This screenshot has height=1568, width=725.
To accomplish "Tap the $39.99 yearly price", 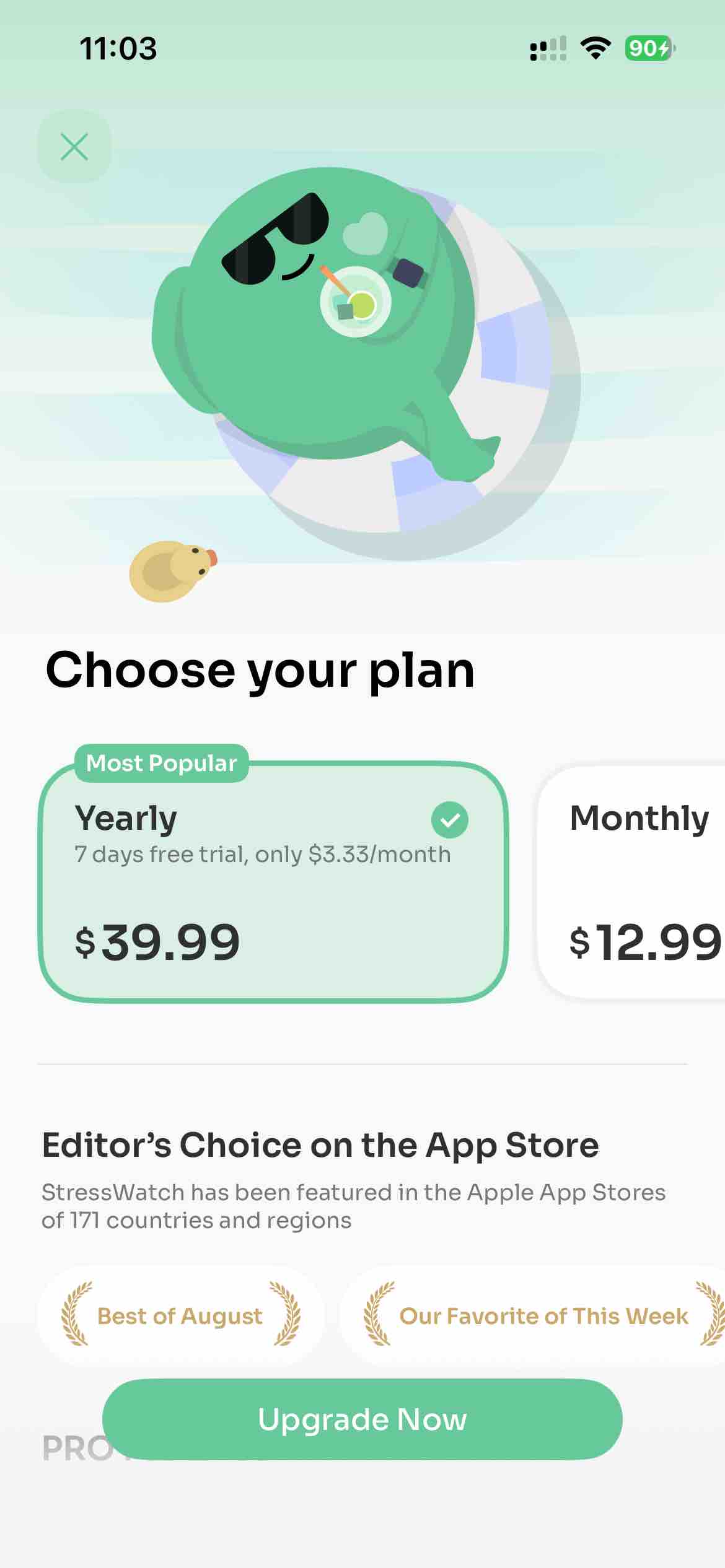I will [157, 943].
